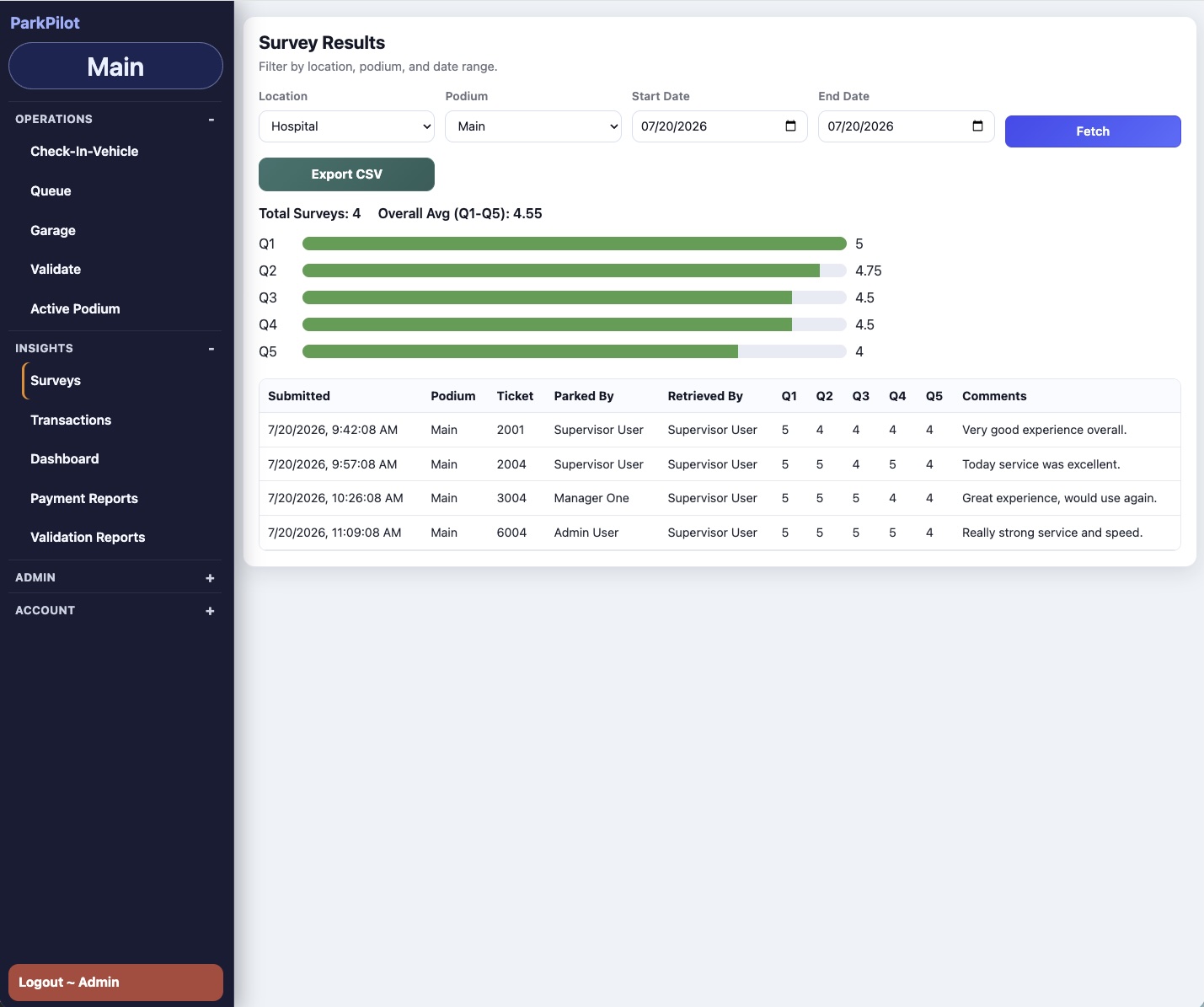The image size is (1204, 1007).
Task: Click the End Date input field
Action: (907, 126)
